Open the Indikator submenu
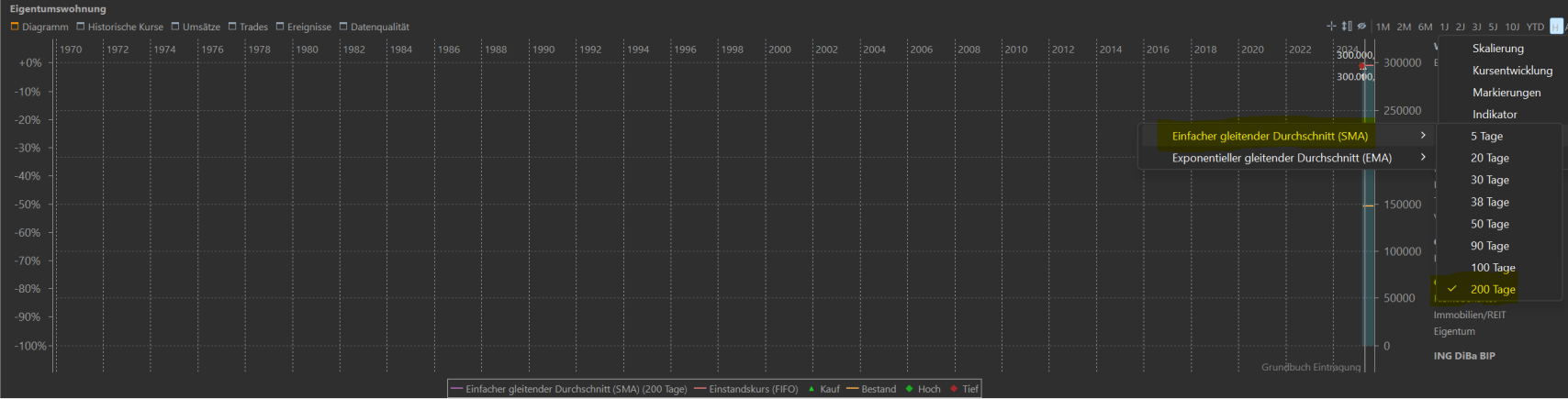Screen dimensions: 1568x399 tap(1495, 115)
